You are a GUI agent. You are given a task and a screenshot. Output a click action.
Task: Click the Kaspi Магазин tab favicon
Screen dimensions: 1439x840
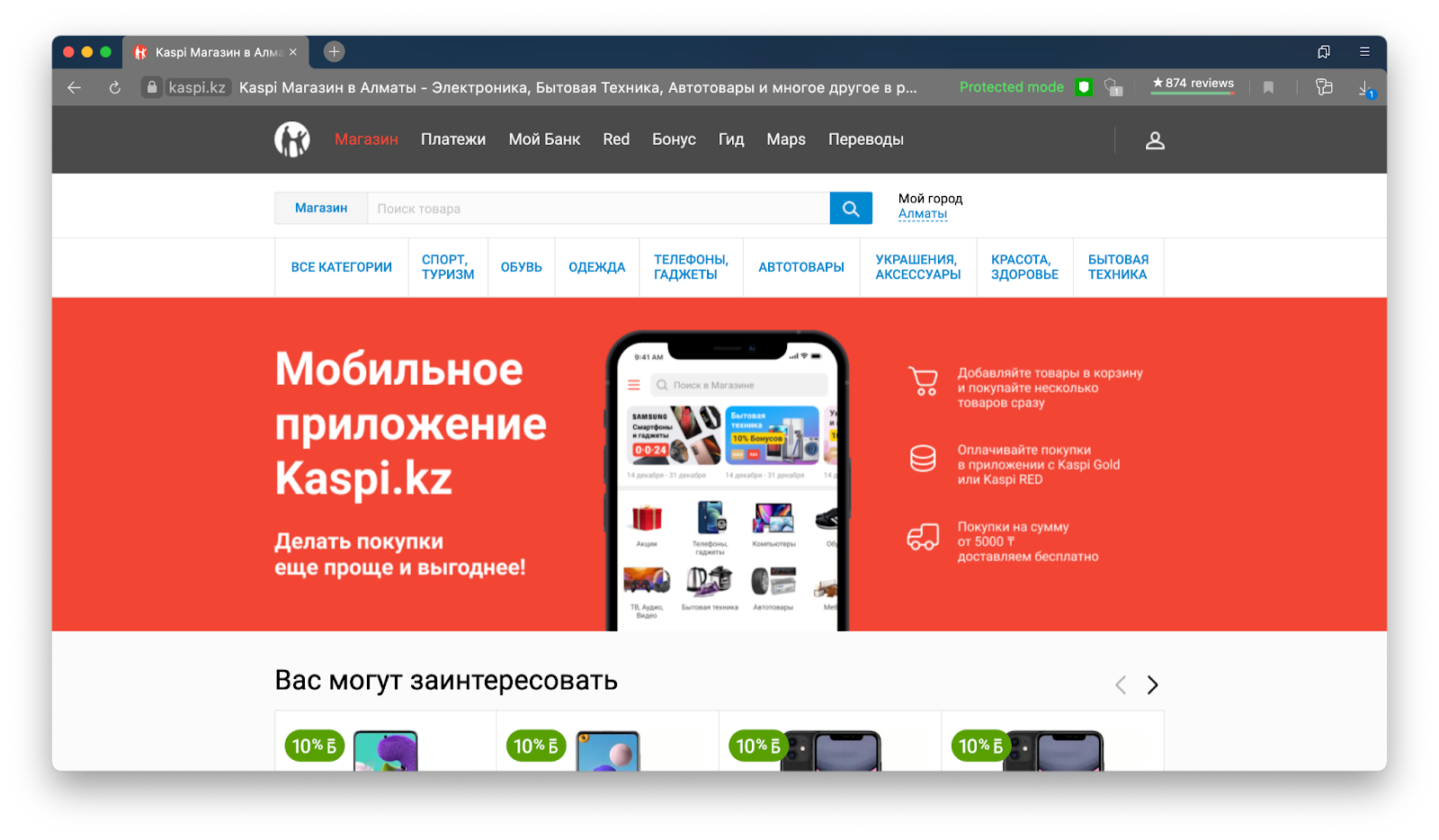click(x=140, y=52)
